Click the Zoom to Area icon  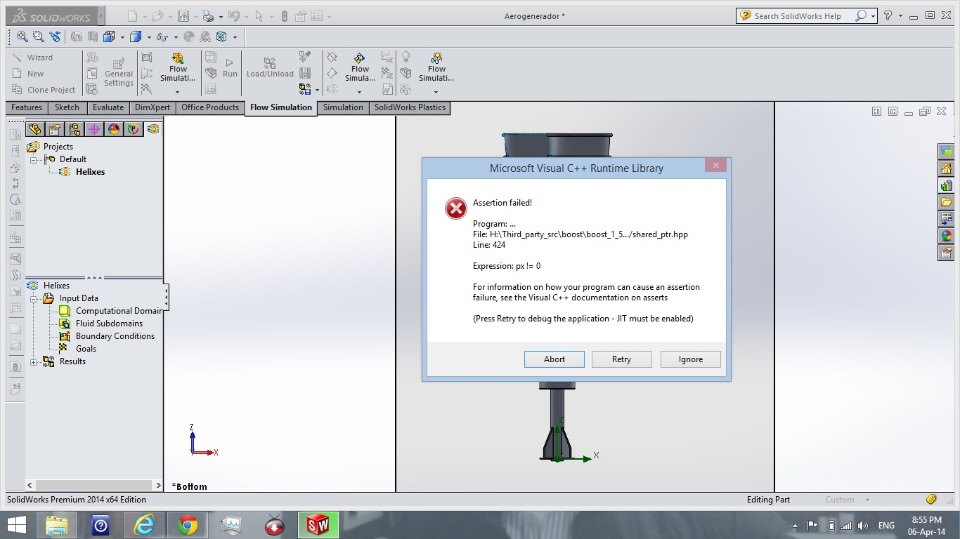[x=38, y=37]
